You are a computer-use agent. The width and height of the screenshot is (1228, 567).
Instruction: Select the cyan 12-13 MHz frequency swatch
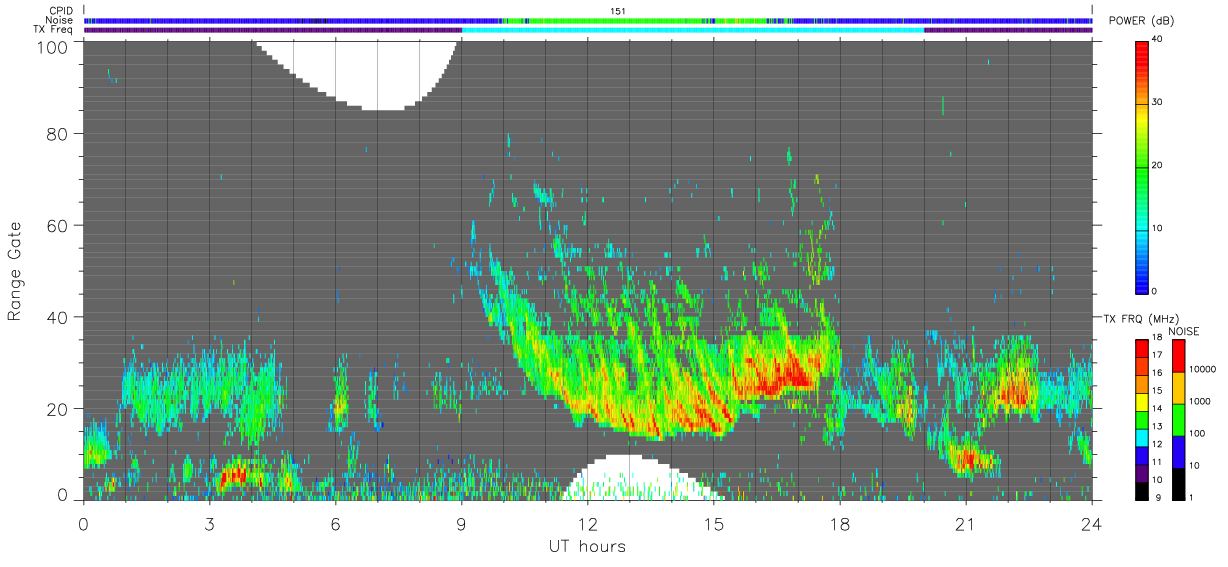click(x=1142, y=437)
